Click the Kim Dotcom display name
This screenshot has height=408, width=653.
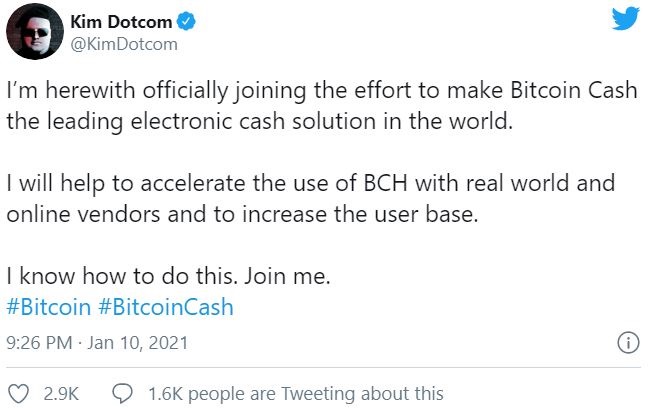pyautogui.click(x=123, y=21)
